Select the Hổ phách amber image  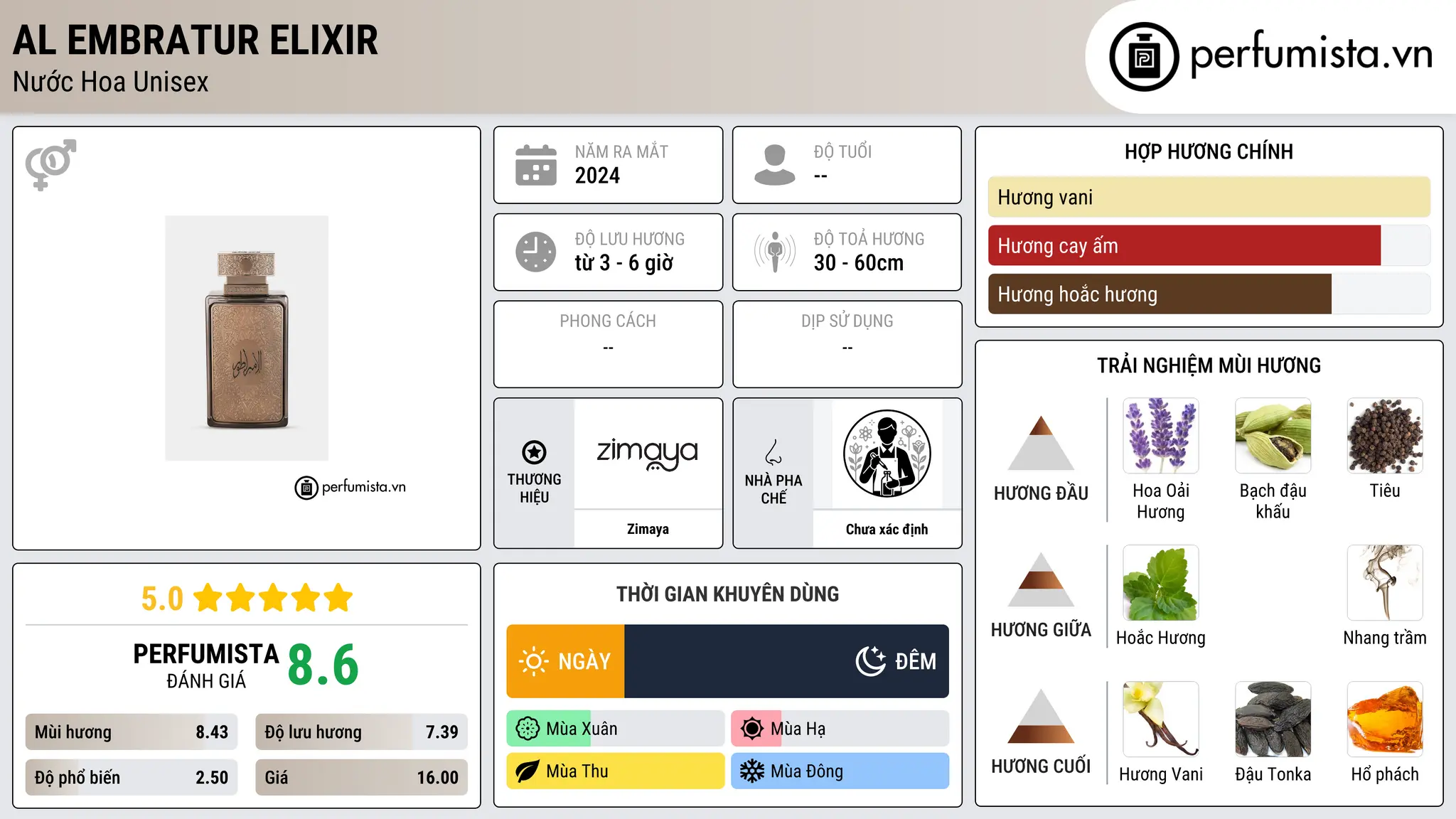coord(1385,719)
